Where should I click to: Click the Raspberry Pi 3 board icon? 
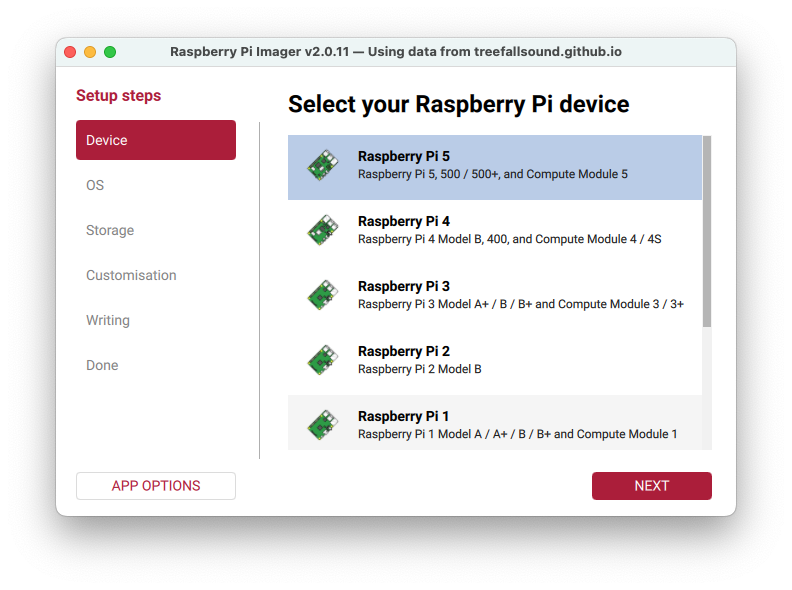click(x=323, y=295)
